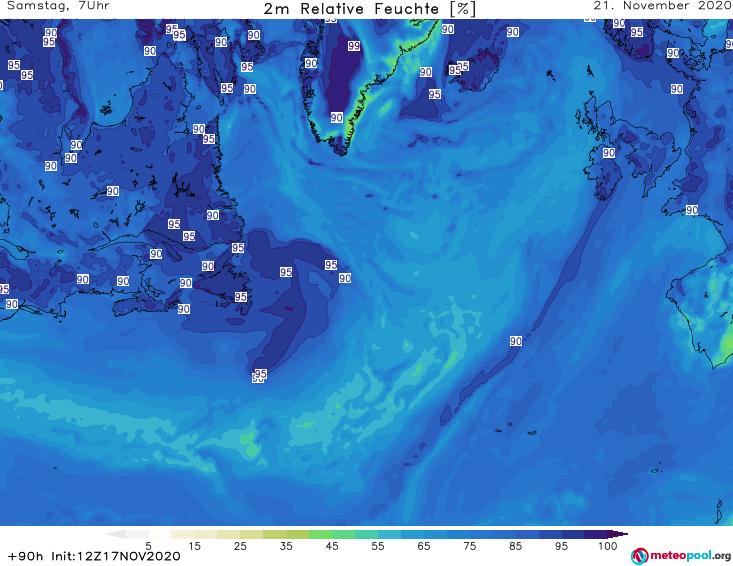The image size is (733, 566).
Task: Click the '45' tick on the color scale
Action: [332, 546]
